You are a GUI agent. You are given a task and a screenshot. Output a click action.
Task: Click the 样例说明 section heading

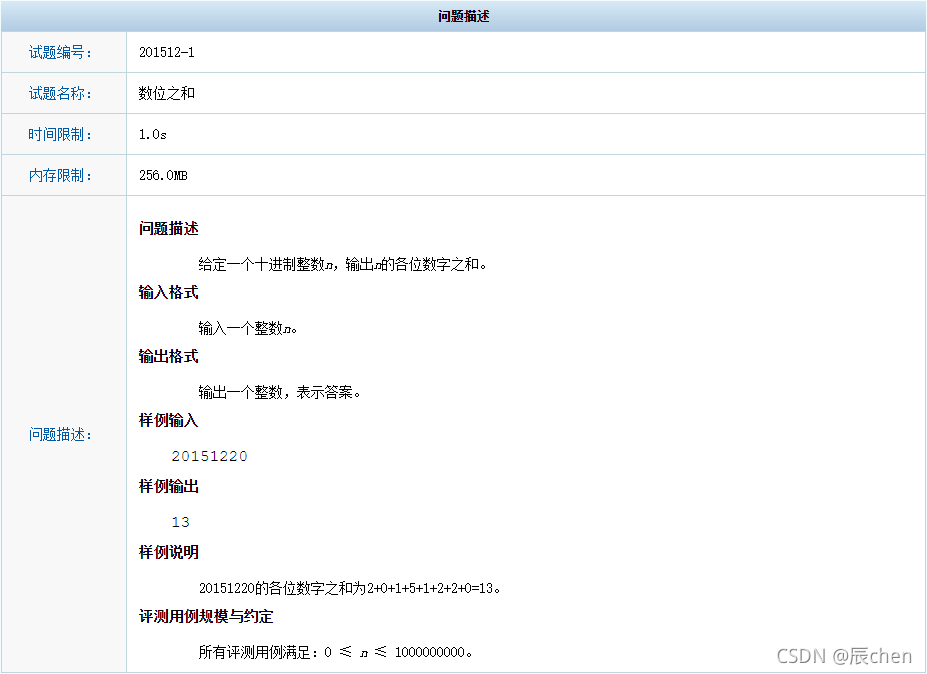[167, 552]
